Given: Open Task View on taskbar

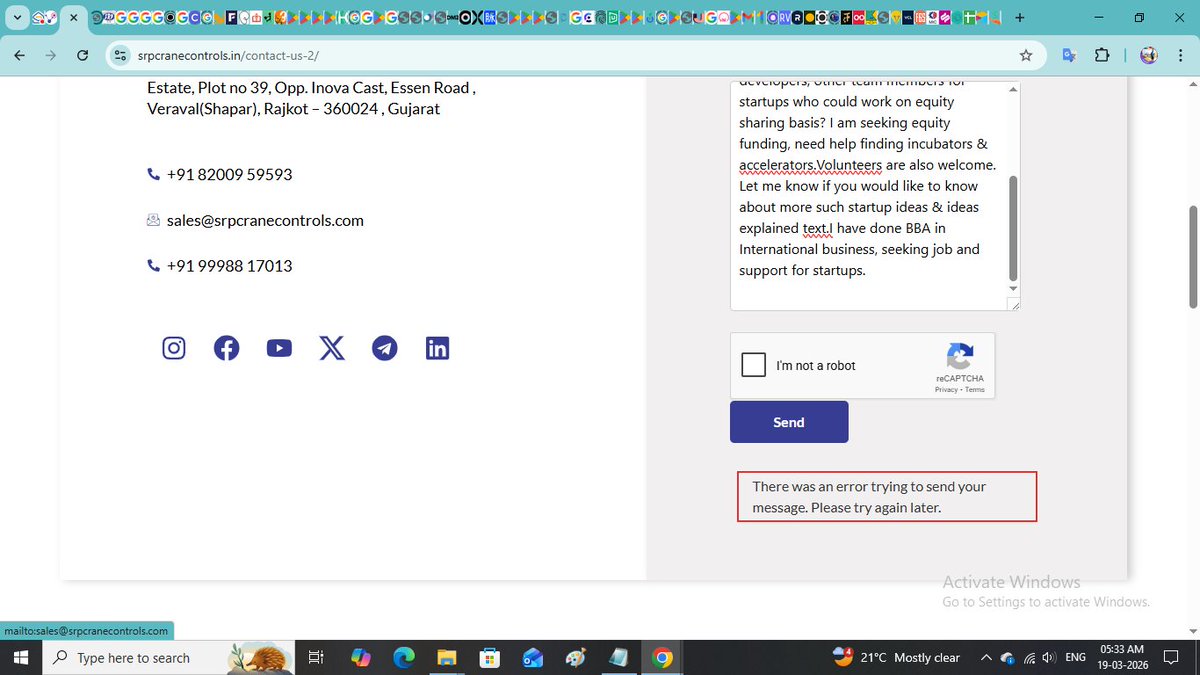Looking at the screenshot, I should (x=315, y=657).
